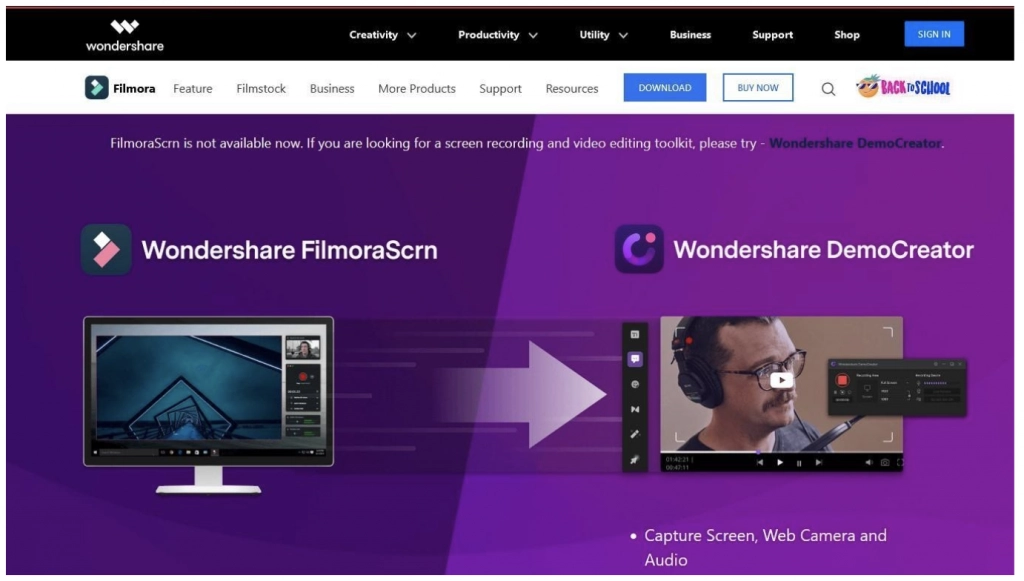Expand the Utility dropdown menu

(604, 35)
